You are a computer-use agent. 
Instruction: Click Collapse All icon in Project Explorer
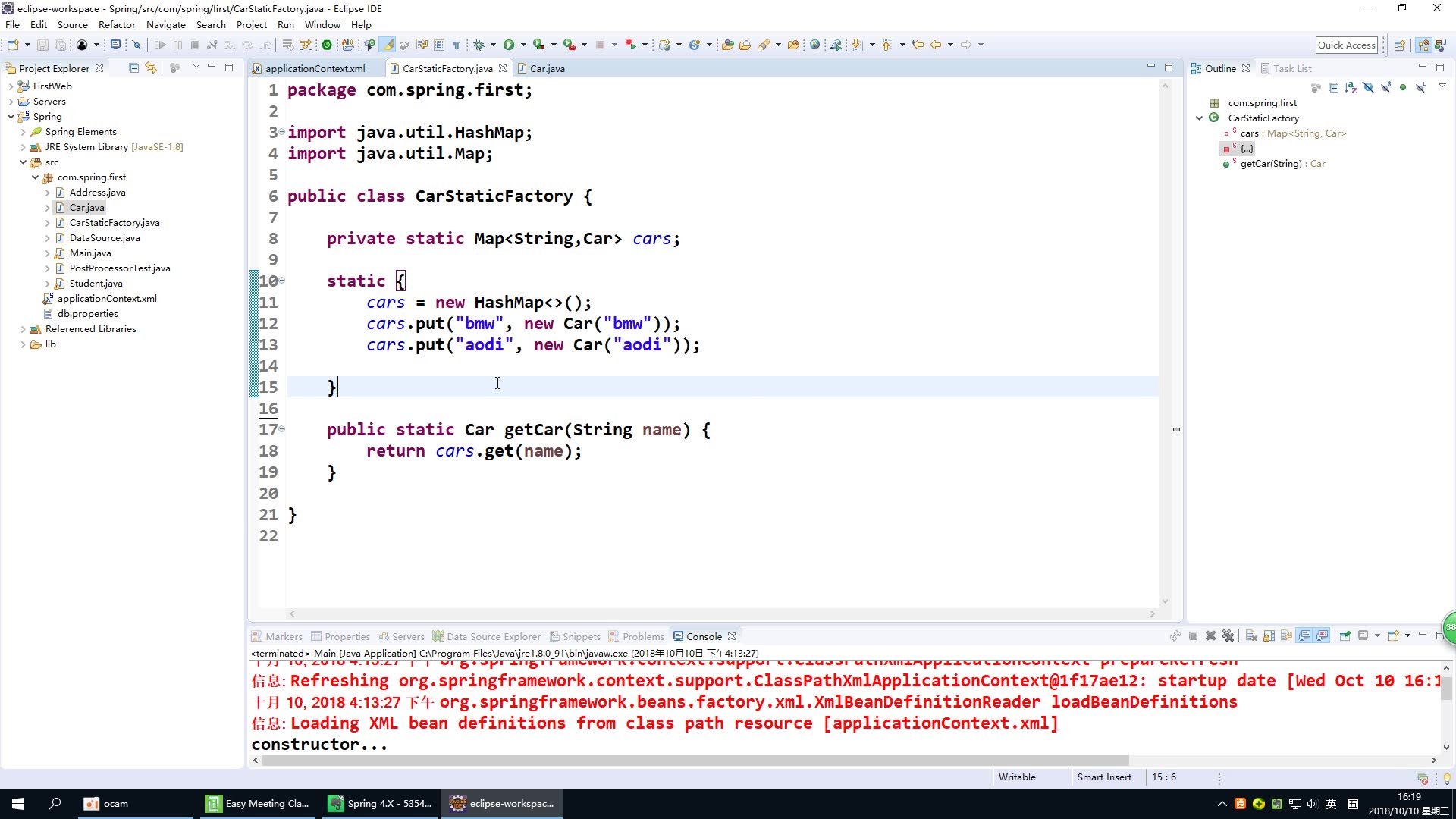[133, 68]
